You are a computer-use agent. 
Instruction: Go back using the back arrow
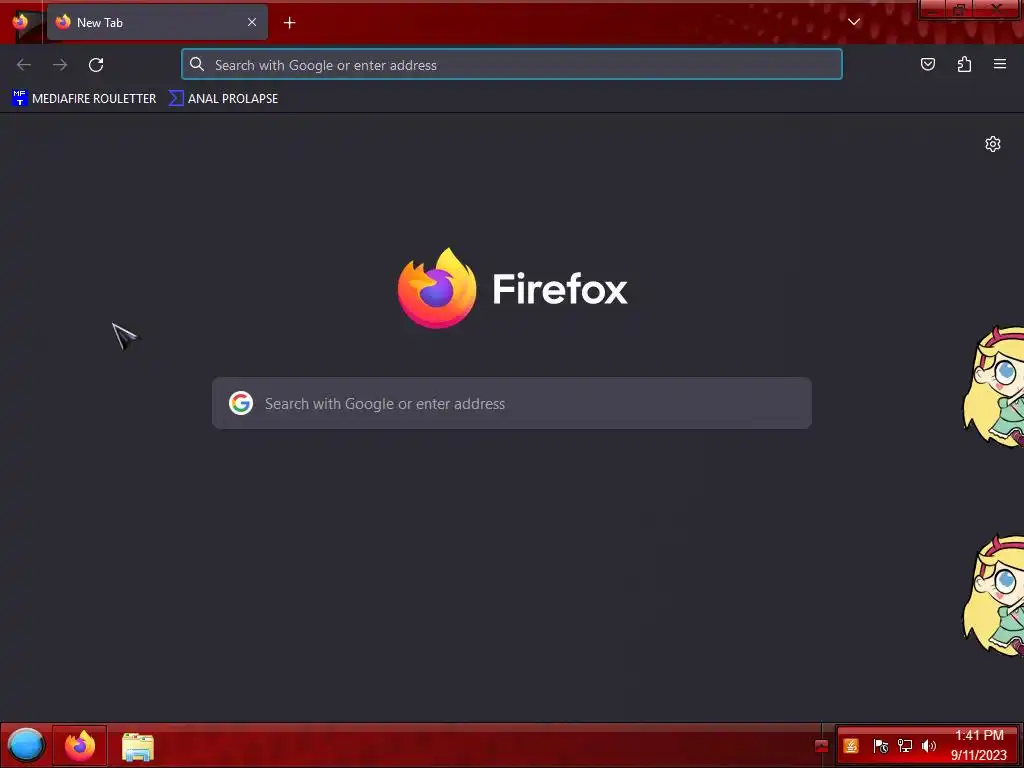coord(24,65)
